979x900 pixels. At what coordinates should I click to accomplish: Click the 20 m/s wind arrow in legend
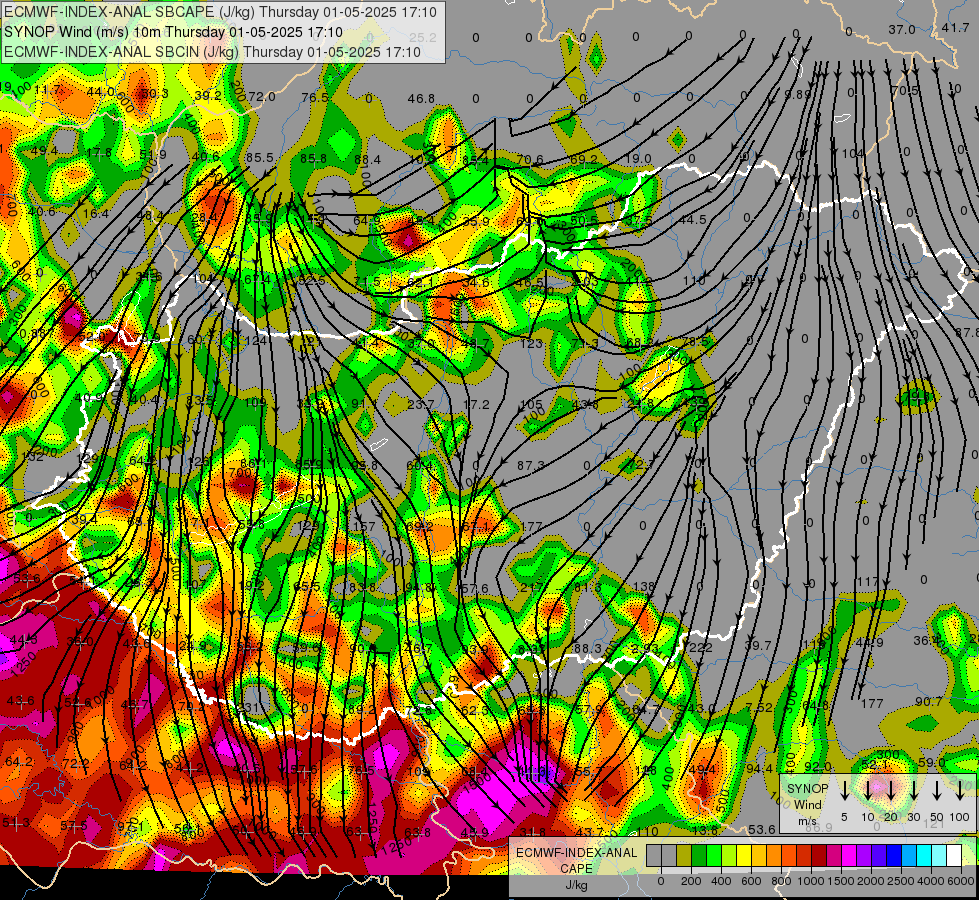890,791
